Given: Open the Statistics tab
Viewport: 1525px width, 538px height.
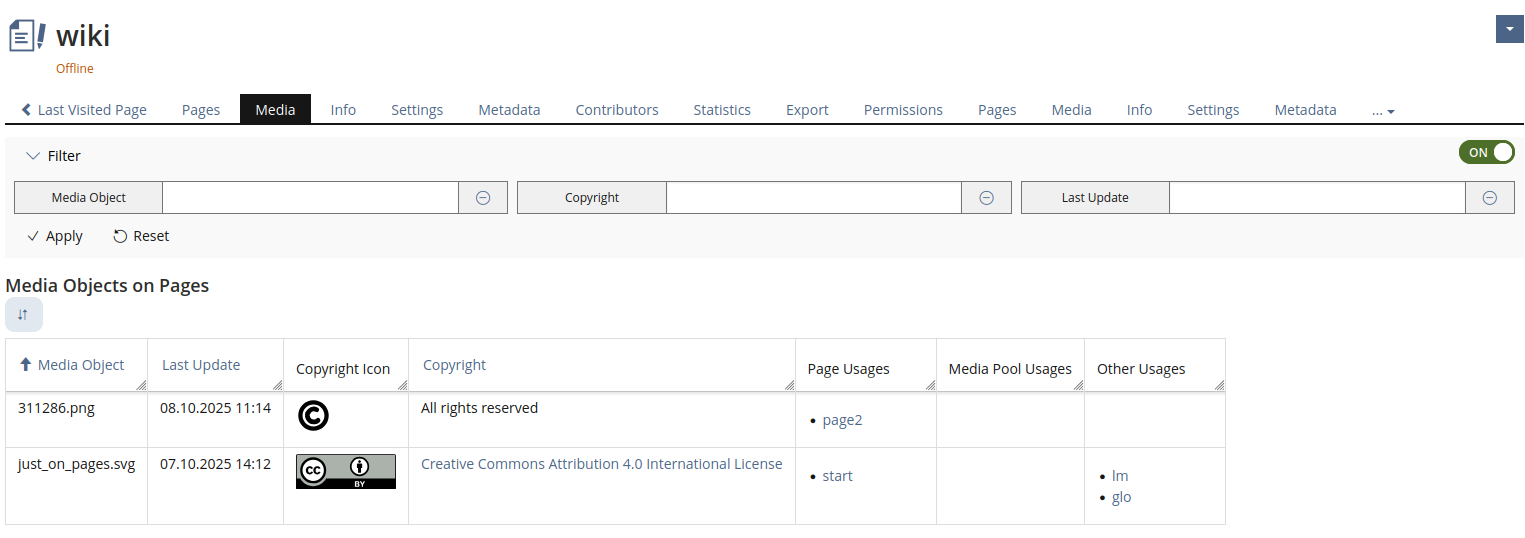Looking at the screenshot, I should click(722, 110).
